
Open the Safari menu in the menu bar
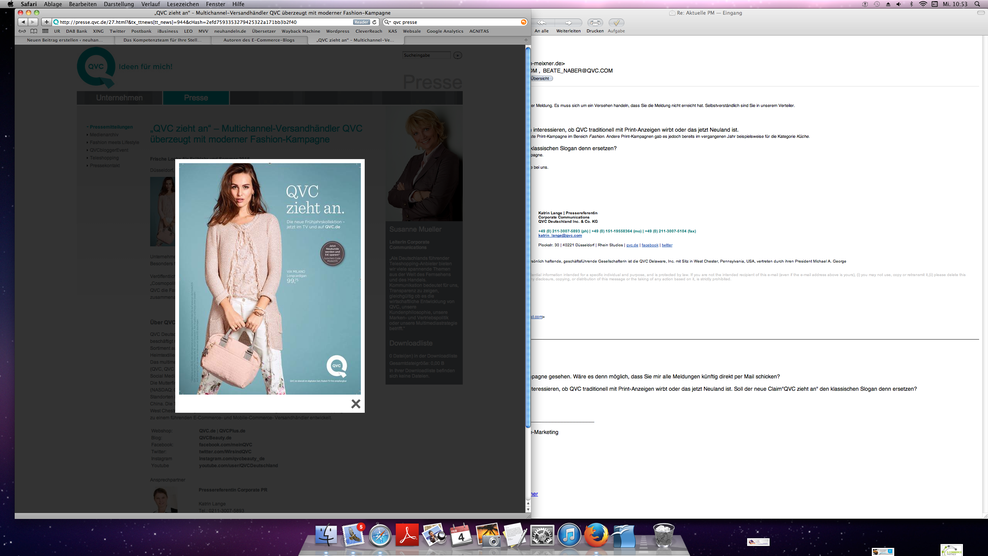tap(28, 4)
